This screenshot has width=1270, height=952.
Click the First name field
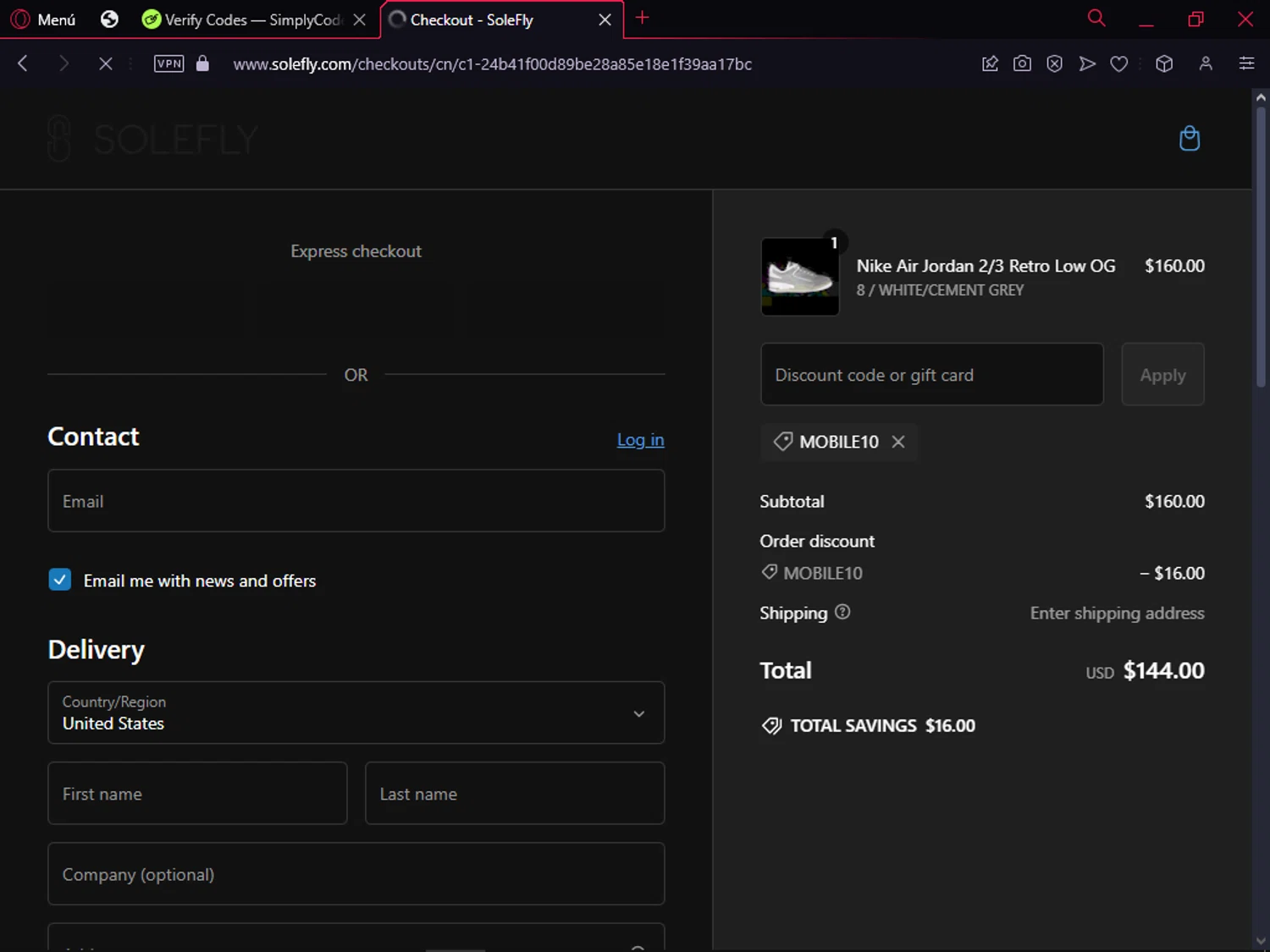[x=197, y=793]
